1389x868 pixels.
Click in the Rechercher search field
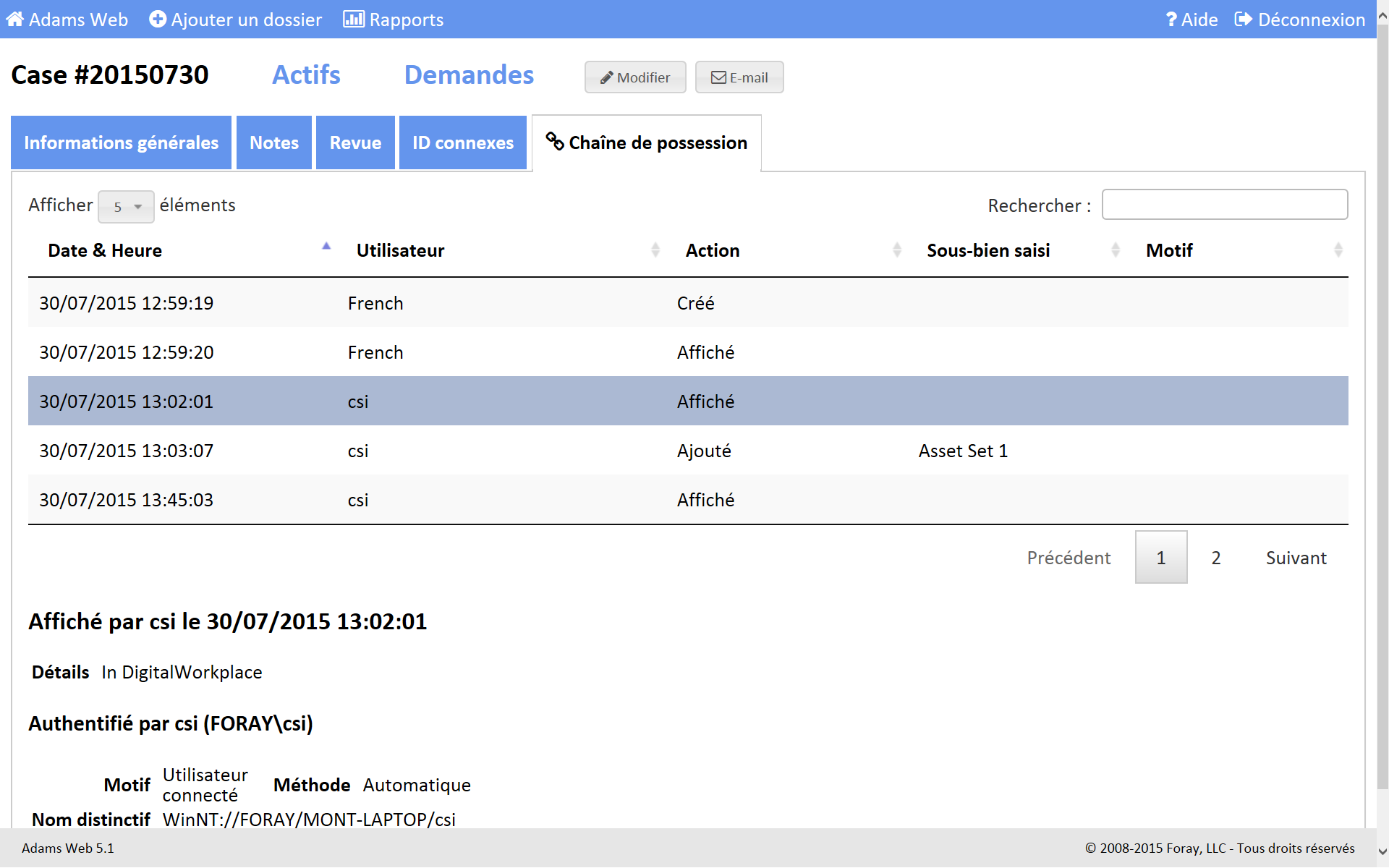1224,205
